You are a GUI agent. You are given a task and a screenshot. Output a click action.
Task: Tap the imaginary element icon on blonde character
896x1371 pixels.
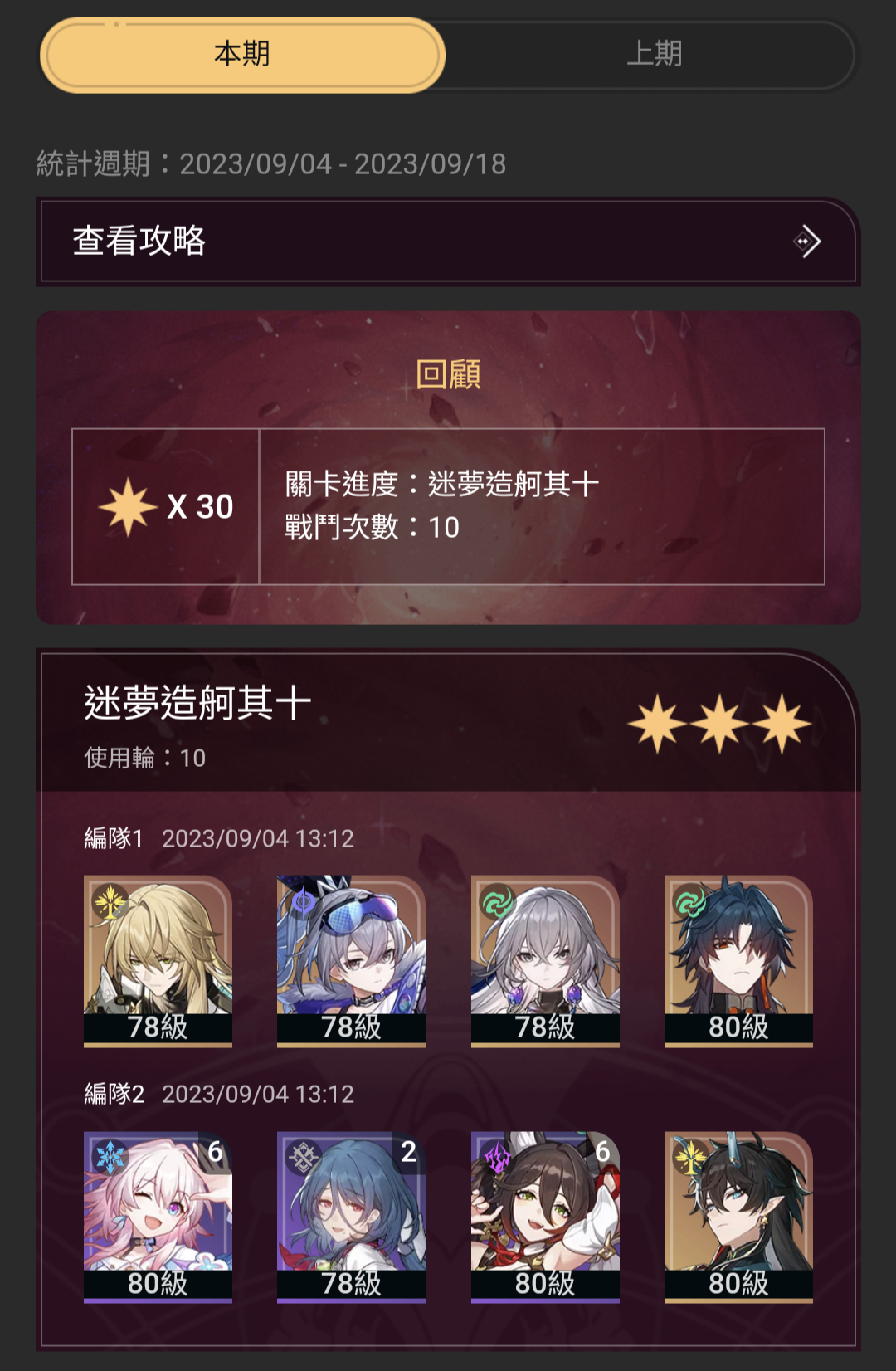pyautogui.click(x=110, y=901)
